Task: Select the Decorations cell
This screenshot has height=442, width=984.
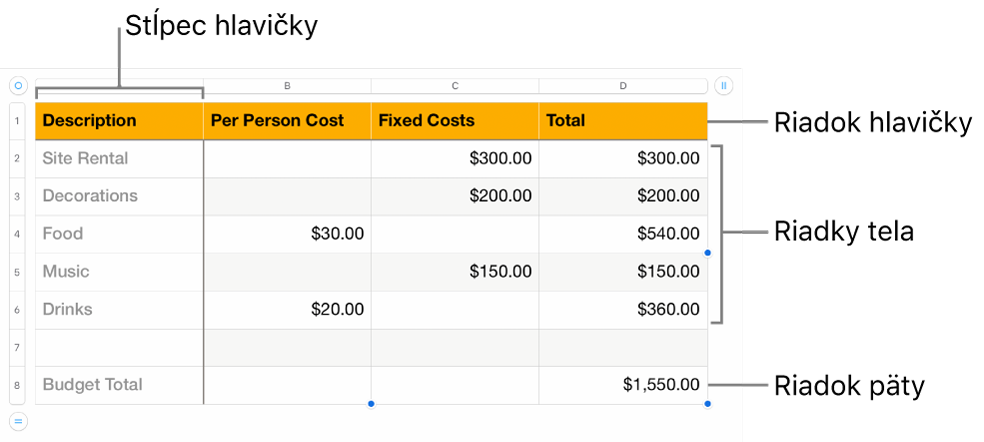Action: tap(119, 196)
